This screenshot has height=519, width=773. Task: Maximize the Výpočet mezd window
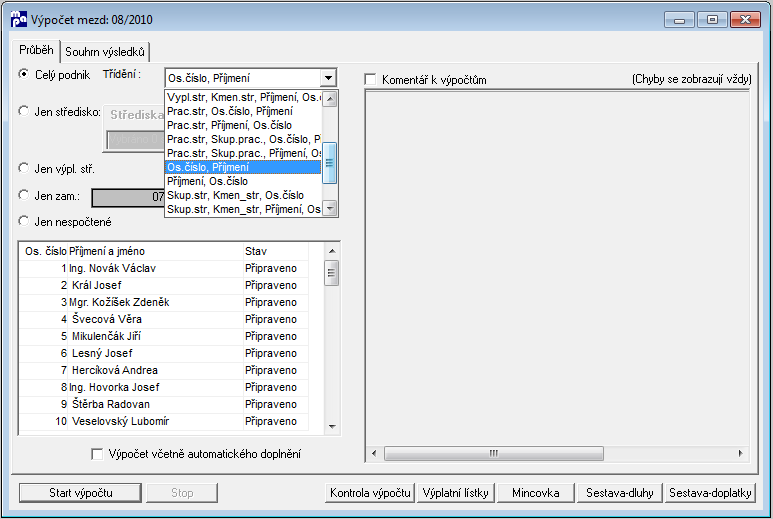click(712, 20)
